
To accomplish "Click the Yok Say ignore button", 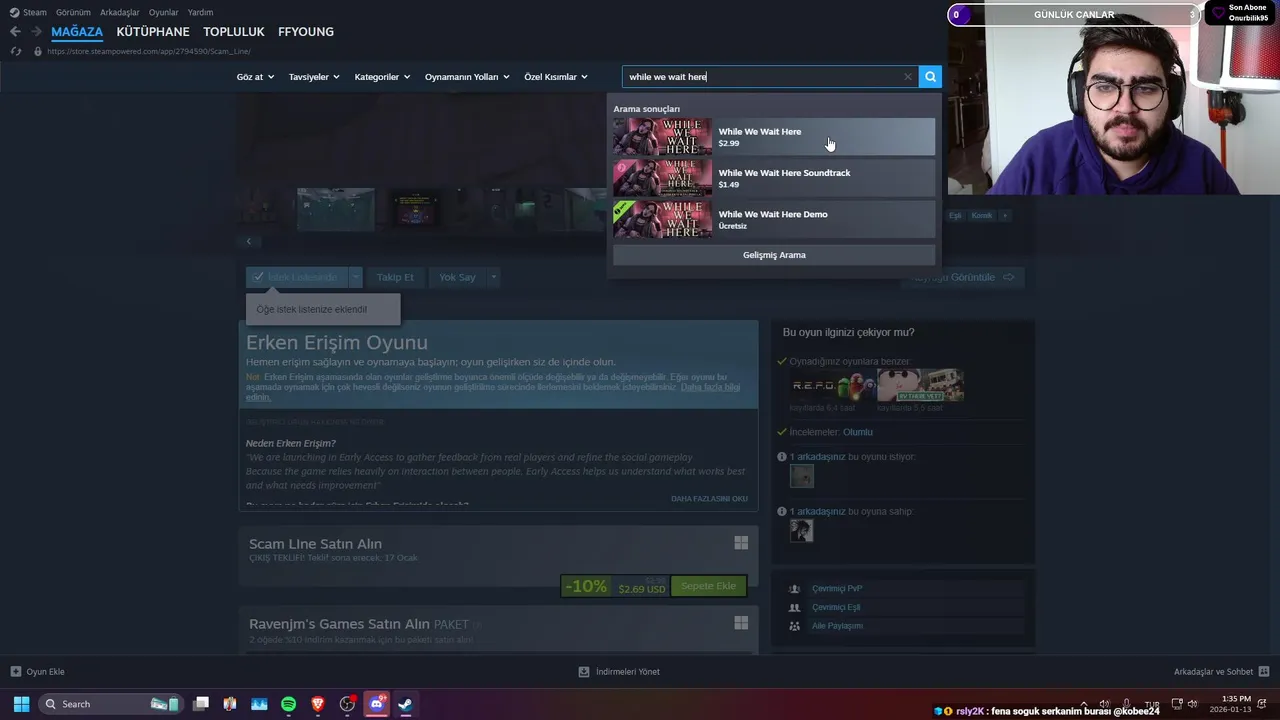I will [x=457, y=277].
